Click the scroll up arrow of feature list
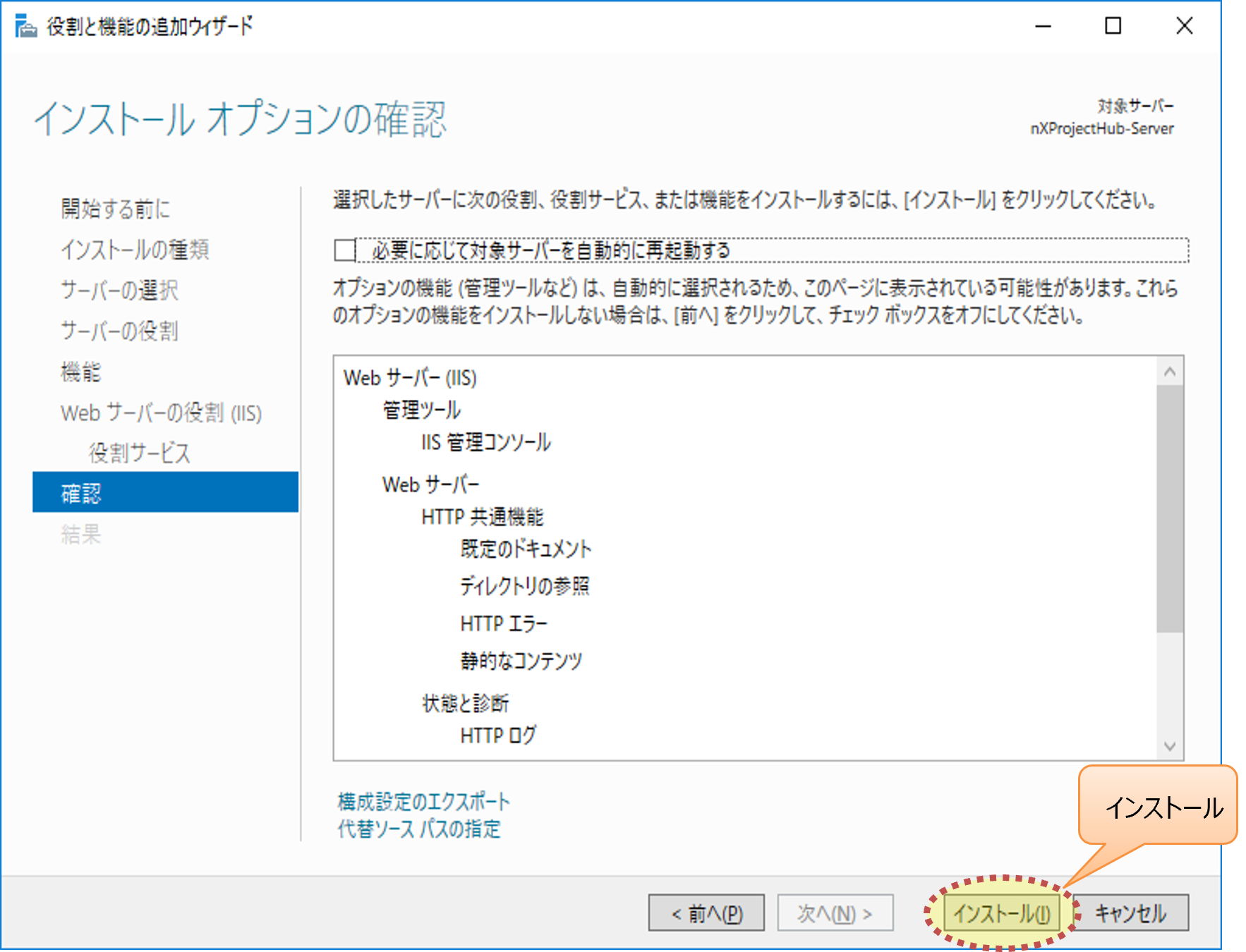 coord(1170,371)
